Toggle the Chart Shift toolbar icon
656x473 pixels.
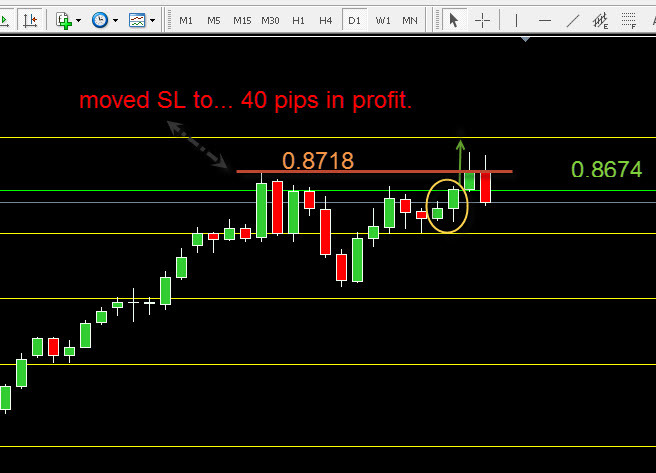[x=30, y=20]
